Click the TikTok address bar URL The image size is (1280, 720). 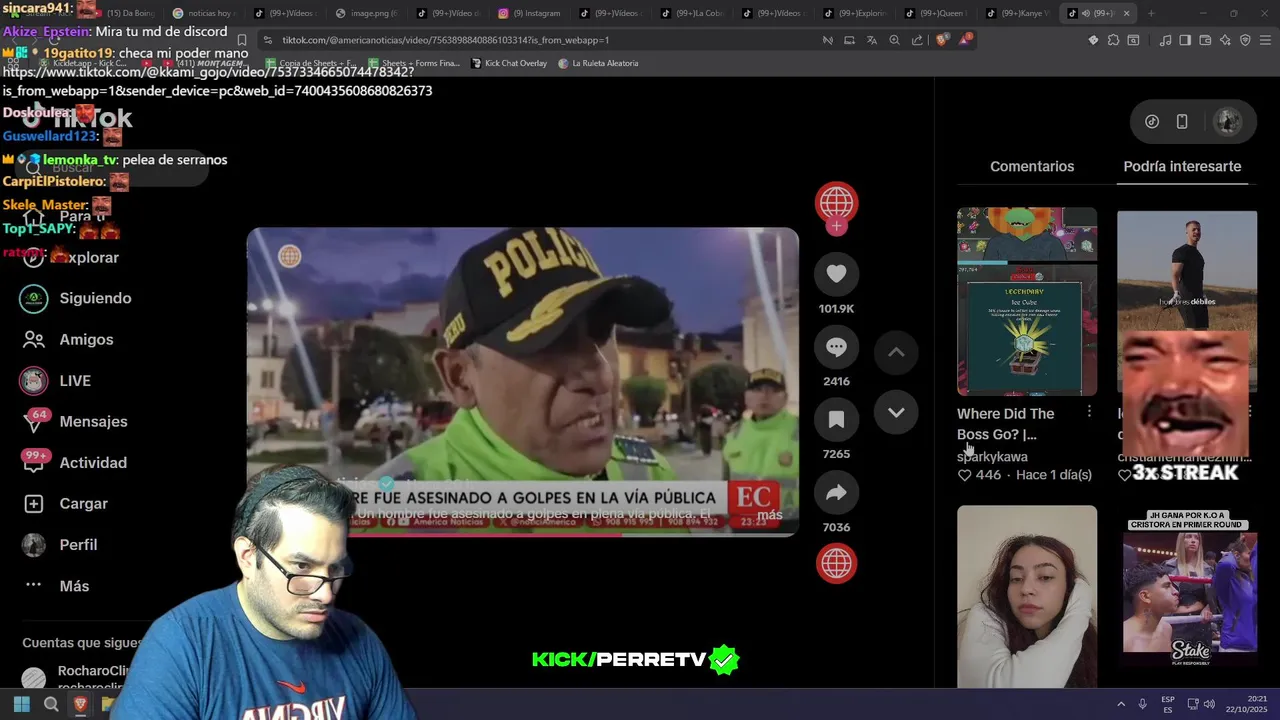[445, 40]
